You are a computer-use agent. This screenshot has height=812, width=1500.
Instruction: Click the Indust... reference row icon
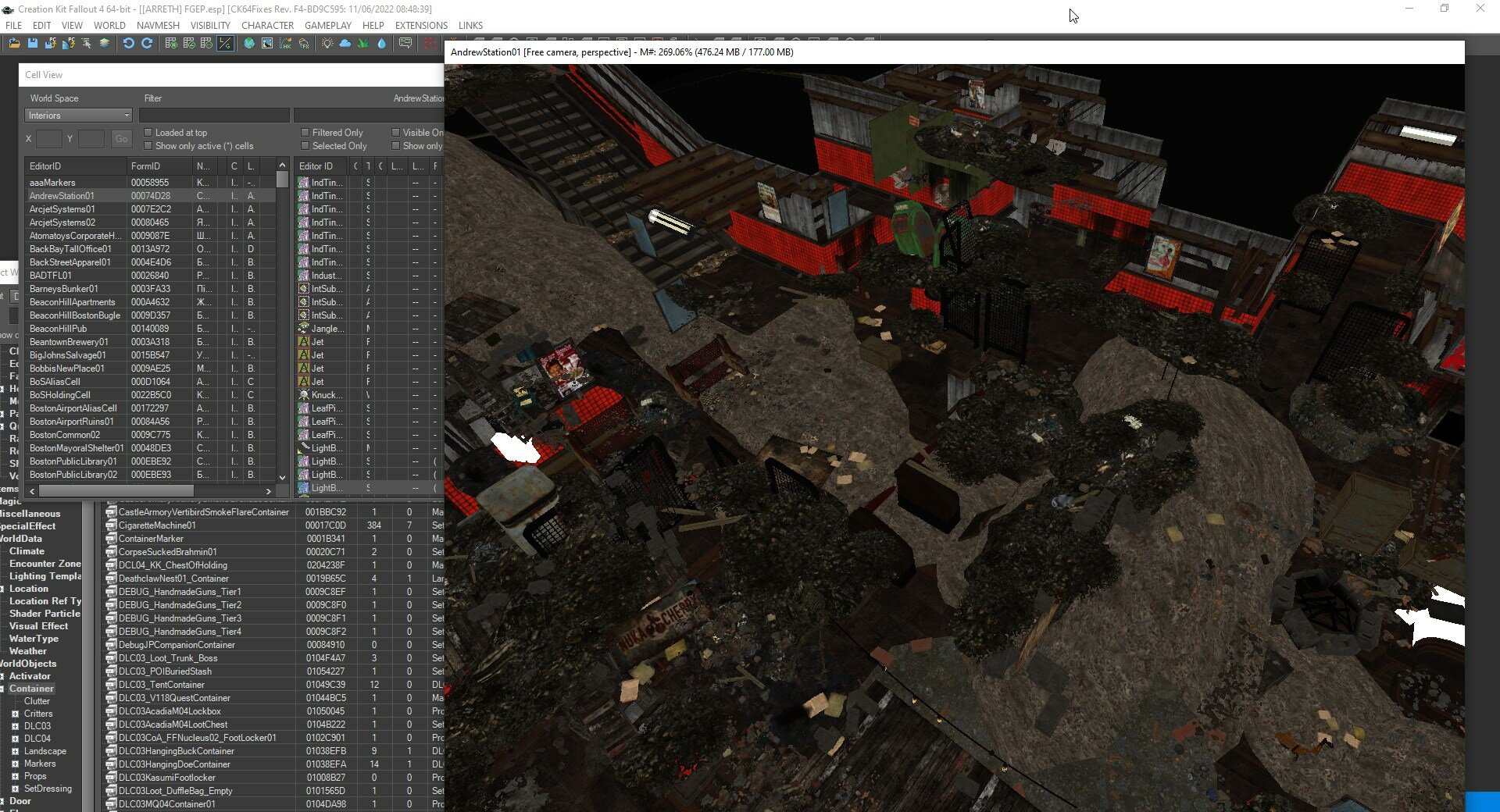[x=304, y=276]
